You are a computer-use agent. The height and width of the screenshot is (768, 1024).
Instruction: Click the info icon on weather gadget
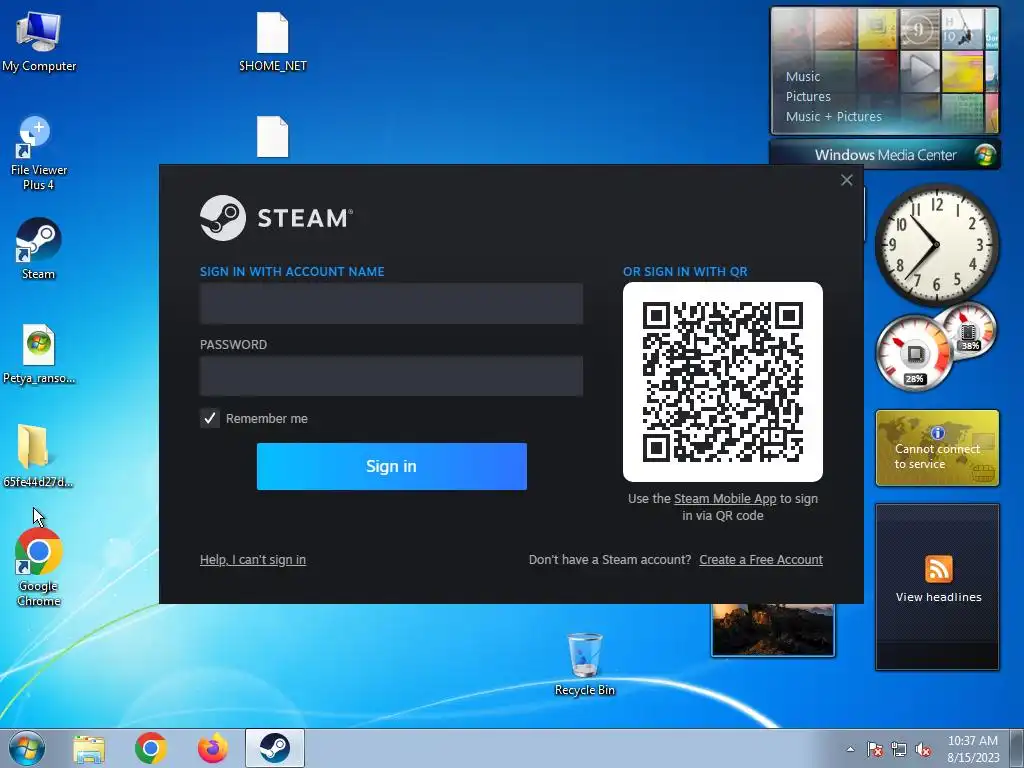(938, 432)
